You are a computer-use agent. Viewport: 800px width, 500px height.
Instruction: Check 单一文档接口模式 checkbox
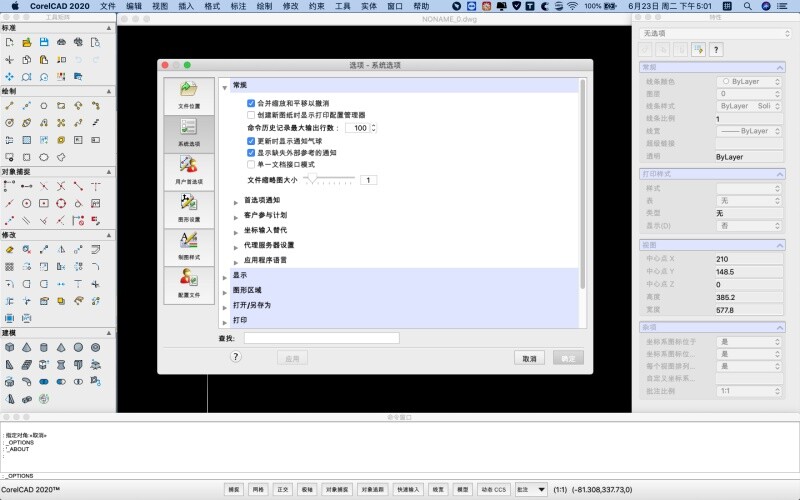[251, 164]
